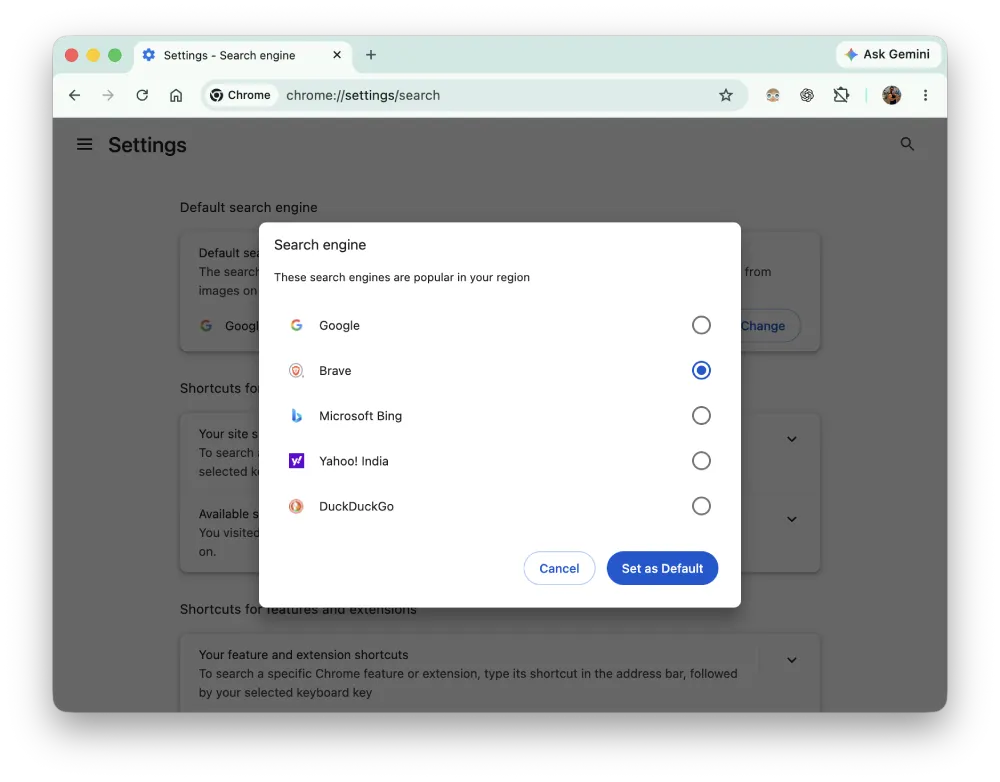Viewport: 1000px width, 782px height.
Task: Click the 'Search engine' dialog title
Action: coord(320,245)
